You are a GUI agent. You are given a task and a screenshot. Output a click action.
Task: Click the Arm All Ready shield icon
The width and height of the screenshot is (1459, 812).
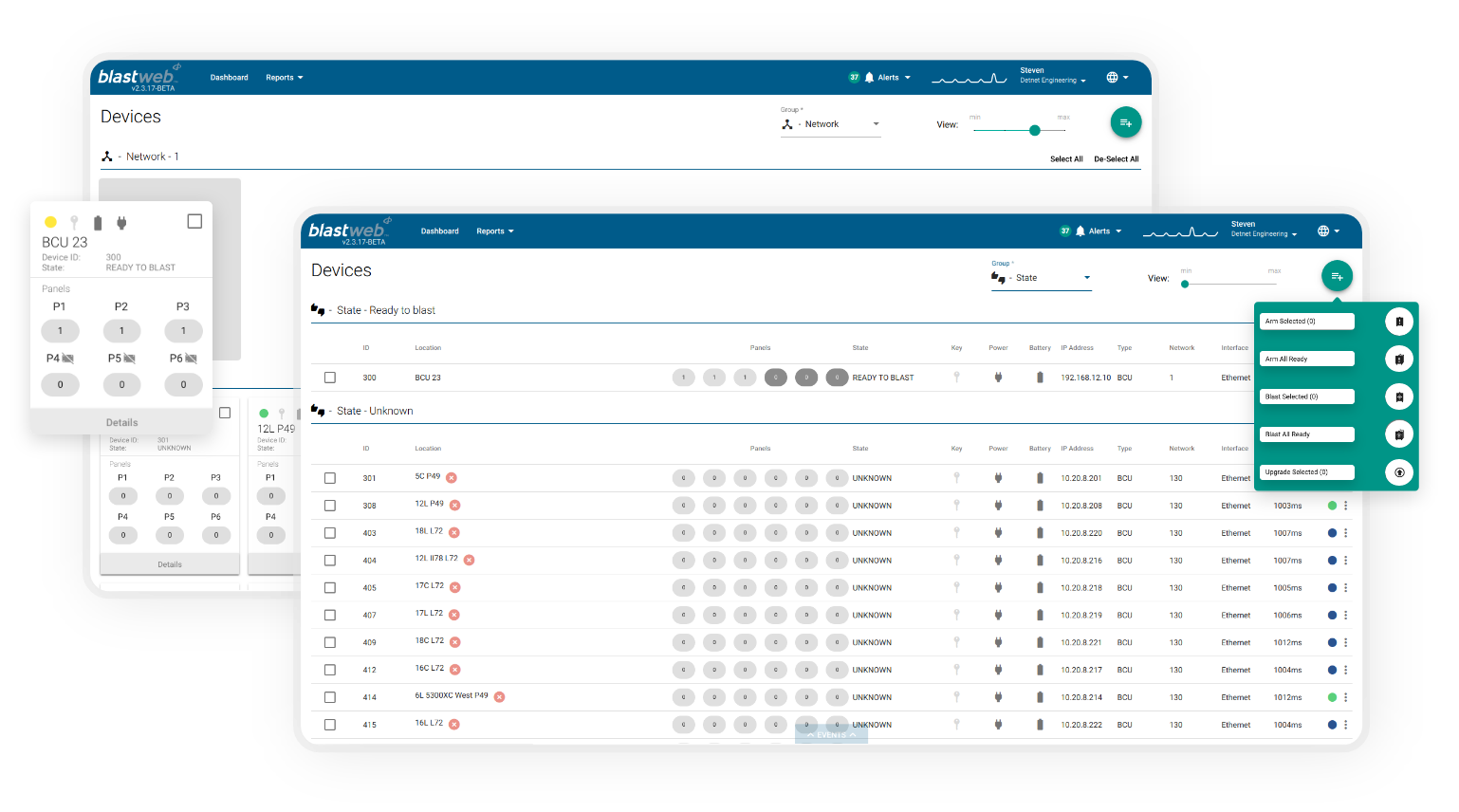pyautogui.click(x=1399, y=359)
